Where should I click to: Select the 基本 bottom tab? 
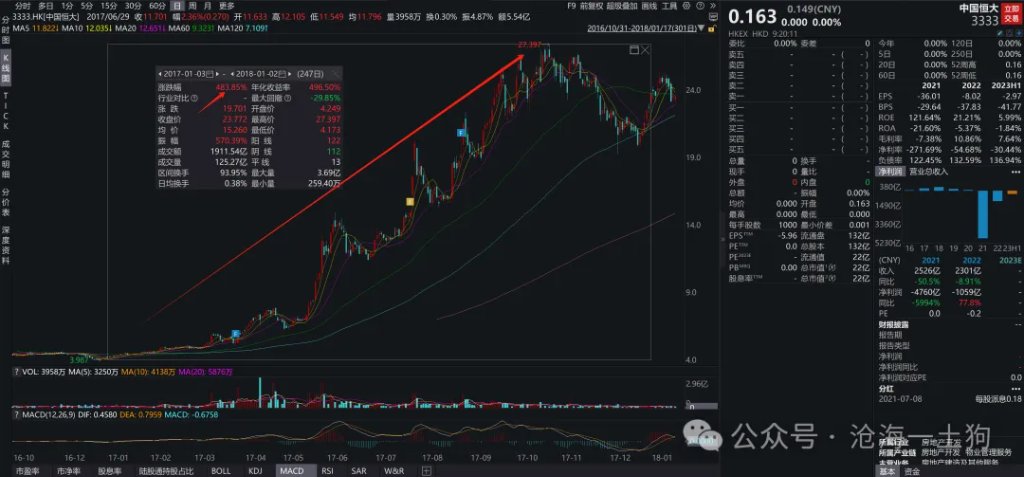888,471
